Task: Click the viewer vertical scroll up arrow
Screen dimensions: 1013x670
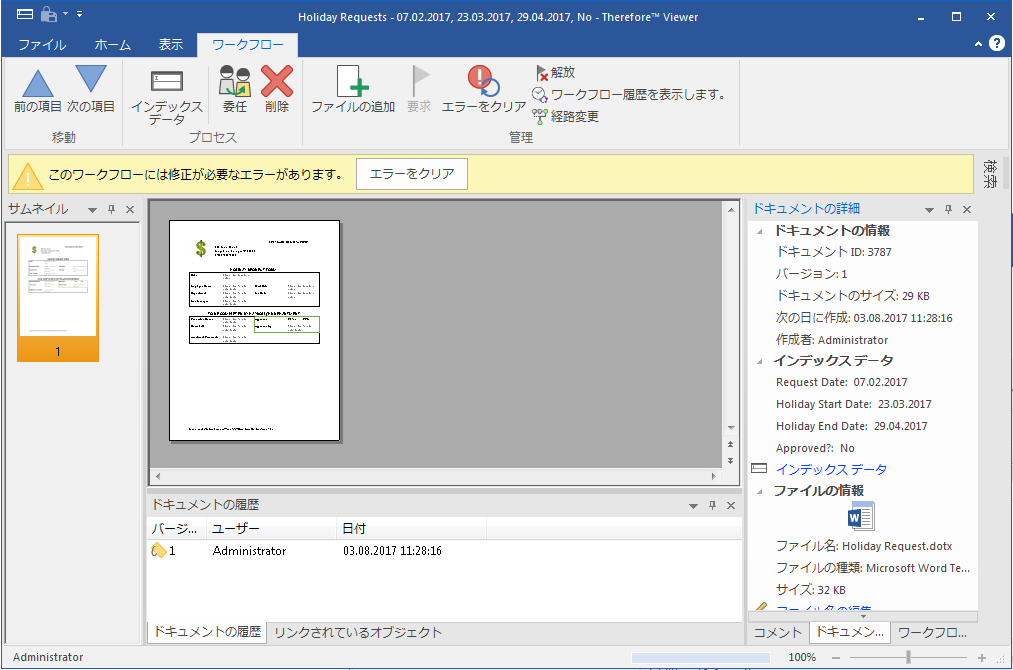Action: pyautogui.click(x=731, y=210)
